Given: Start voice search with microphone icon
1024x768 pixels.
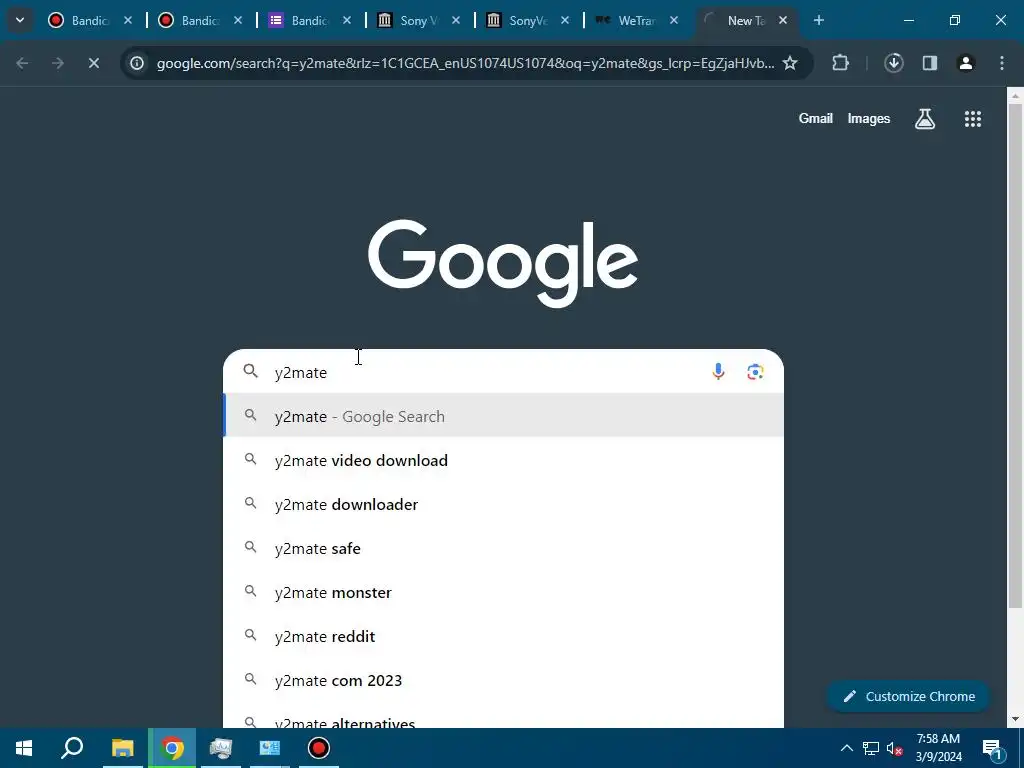Looking at the screenshot, I should pyautogui.click(x=718, y=372).
